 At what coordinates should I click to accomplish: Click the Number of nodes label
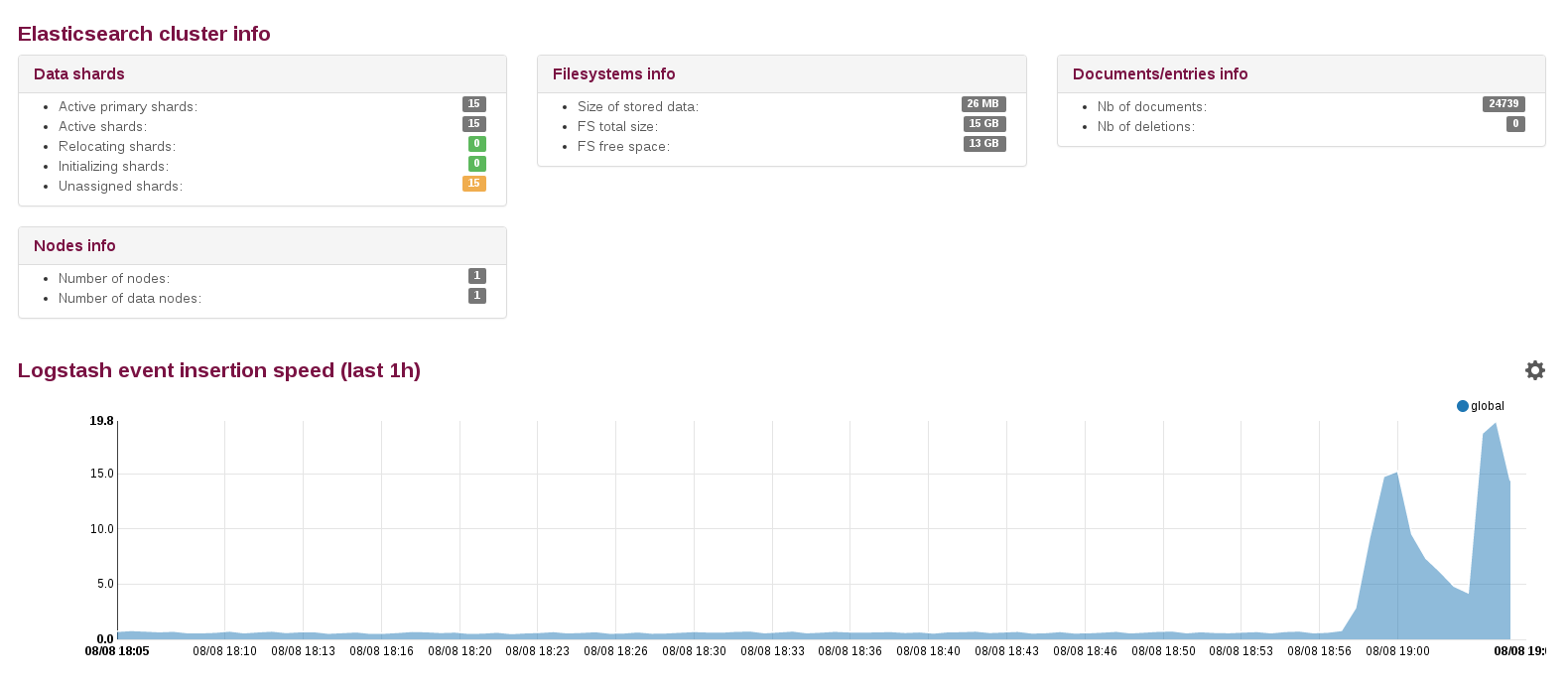[x=114, y=278]
